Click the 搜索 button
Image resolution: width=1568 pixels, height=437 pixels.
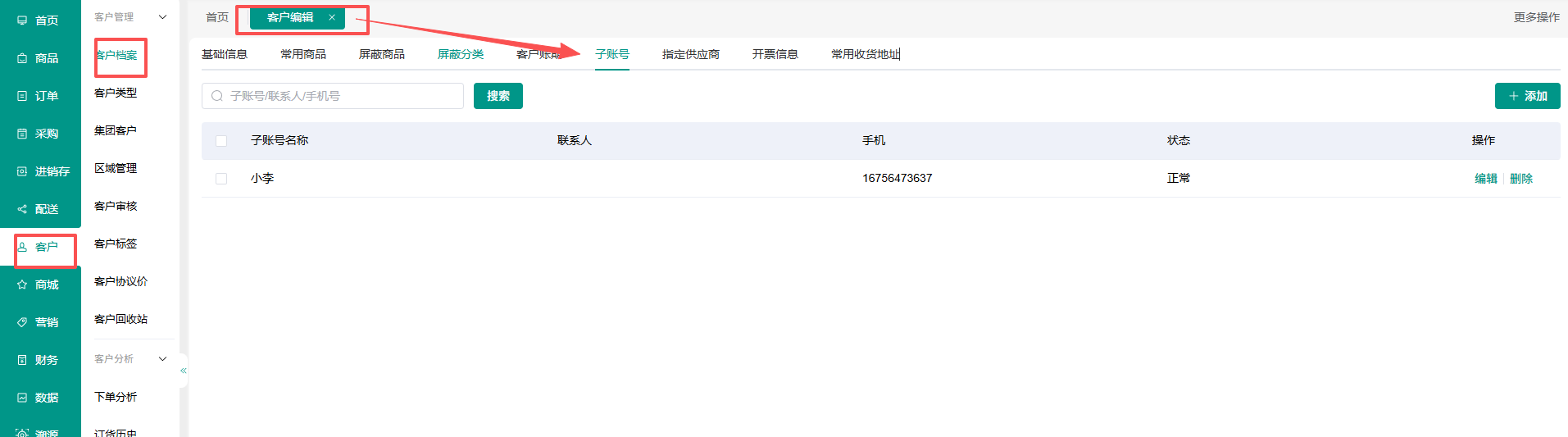[x=498, y=96]
